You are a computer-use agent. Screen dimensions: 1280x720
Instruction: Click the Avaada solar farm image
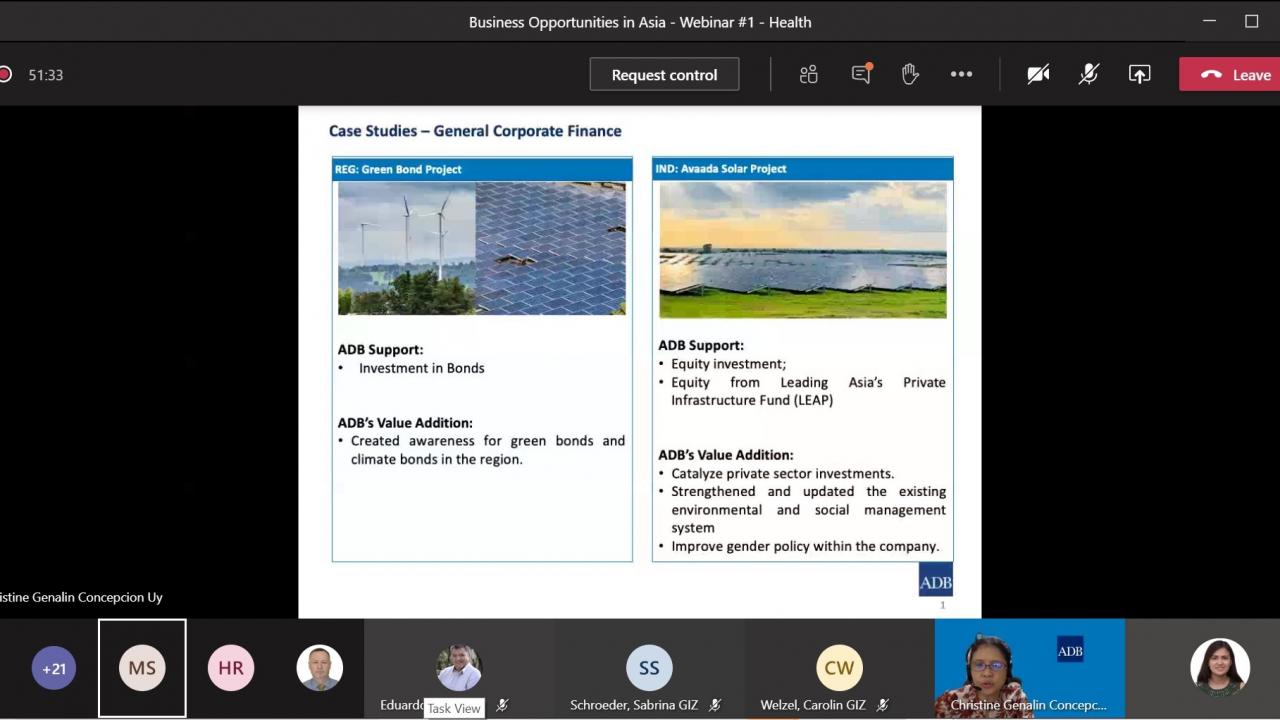tap(803, 250)
